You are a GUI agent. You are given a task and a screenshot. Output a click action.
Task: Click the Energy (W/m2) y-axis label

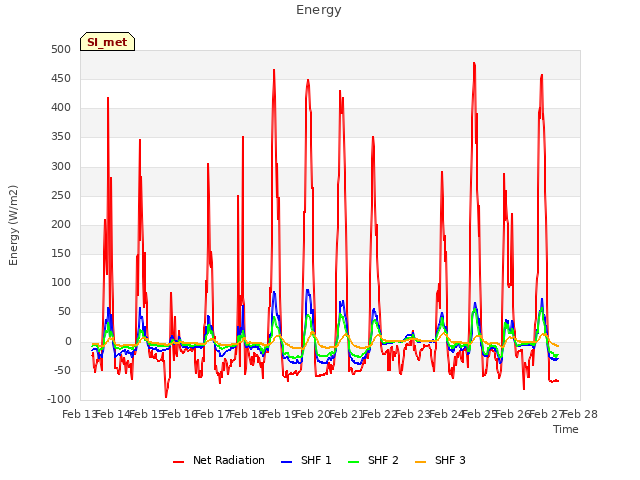[x=13, y=225]
